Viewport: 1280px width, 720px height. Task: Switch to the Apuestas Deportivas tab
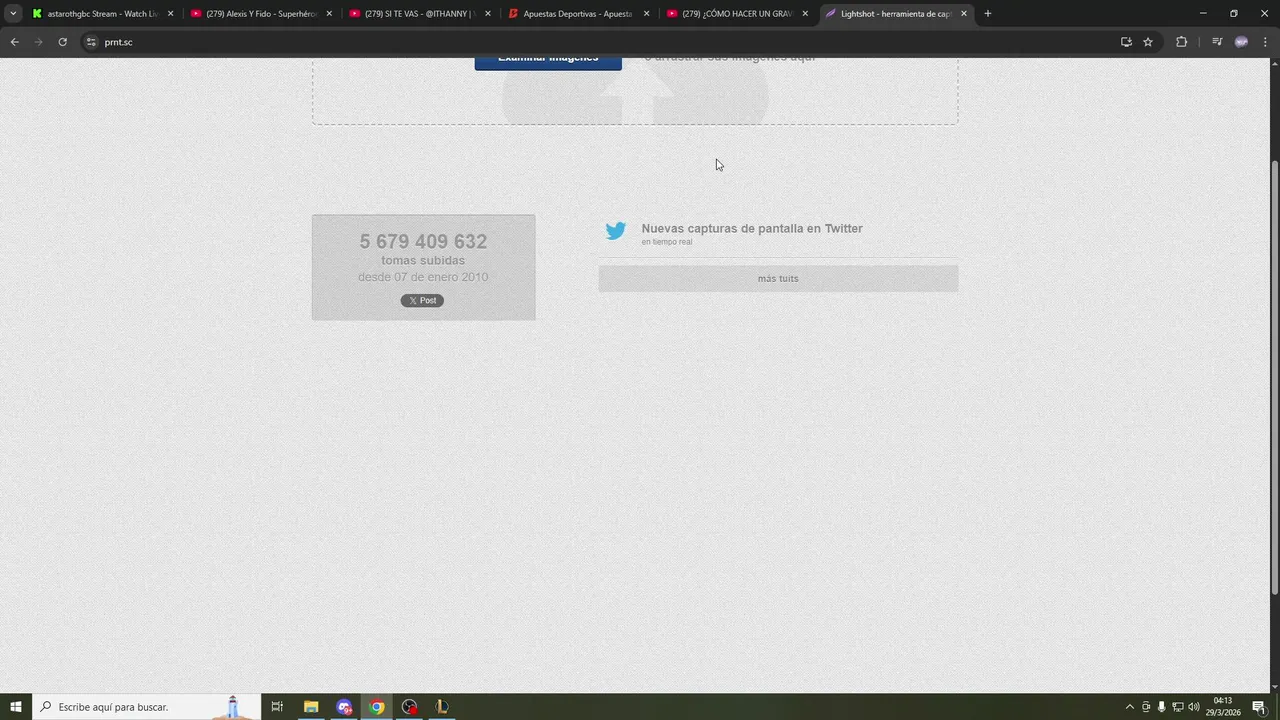point(580,14)
